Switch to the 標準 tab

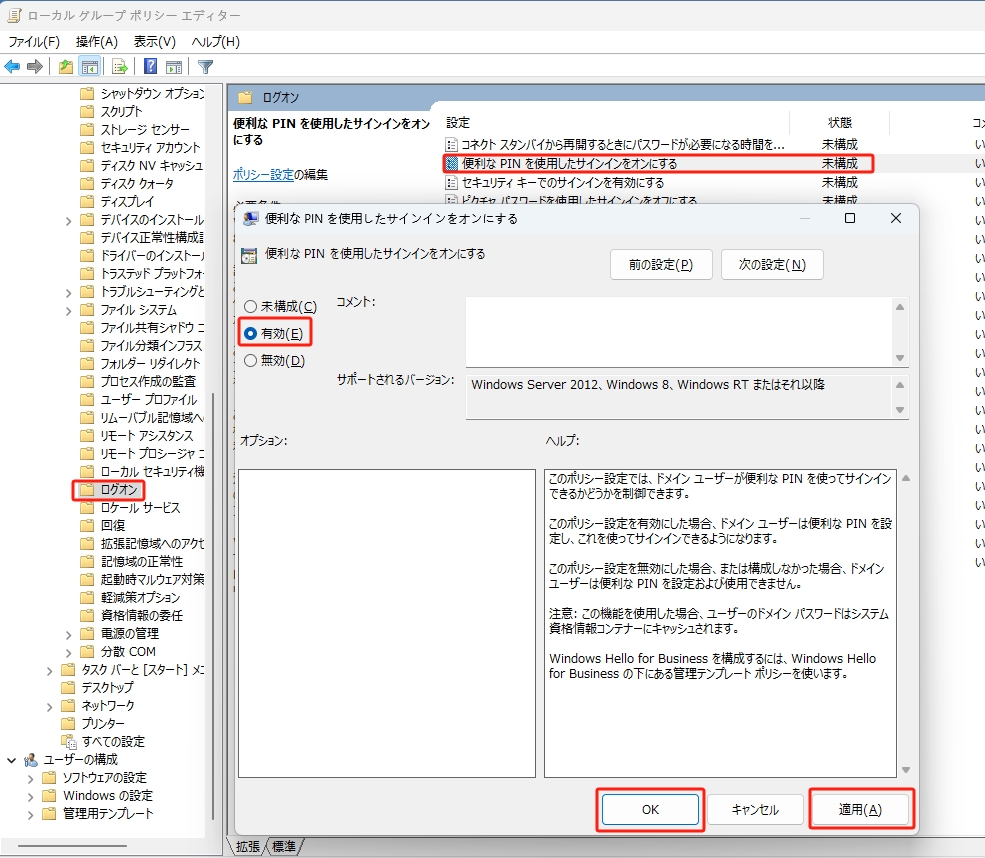point(284,847)
